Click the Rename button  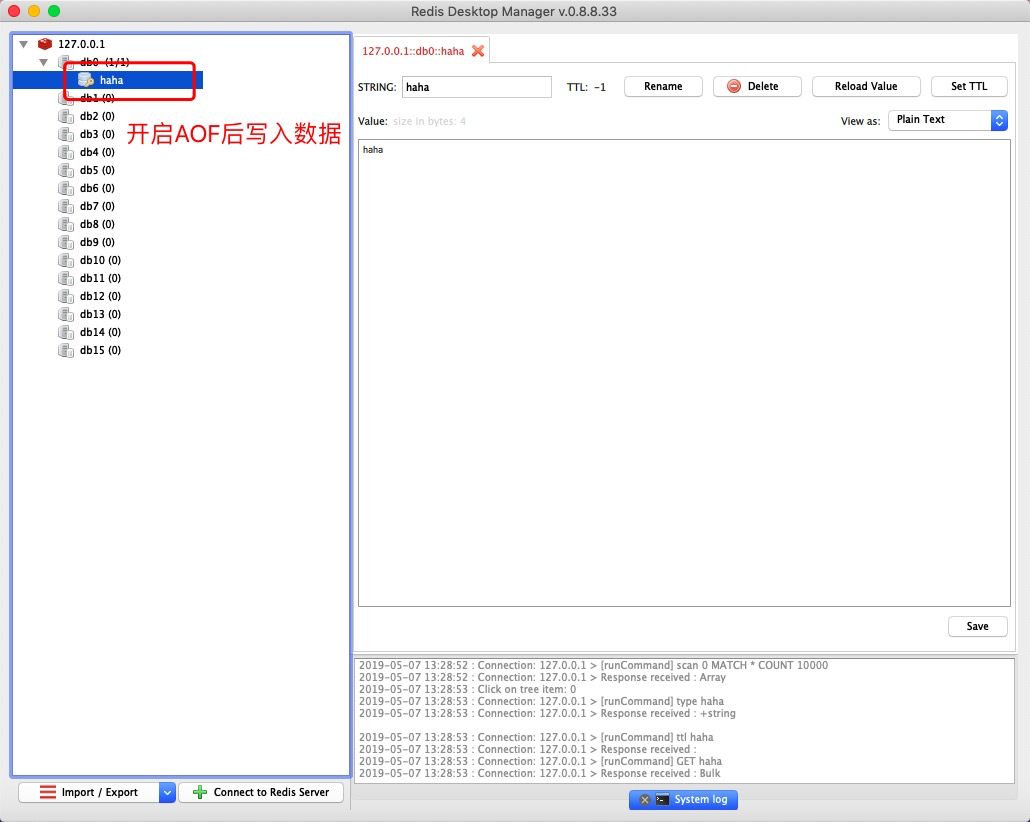(663, 86)
